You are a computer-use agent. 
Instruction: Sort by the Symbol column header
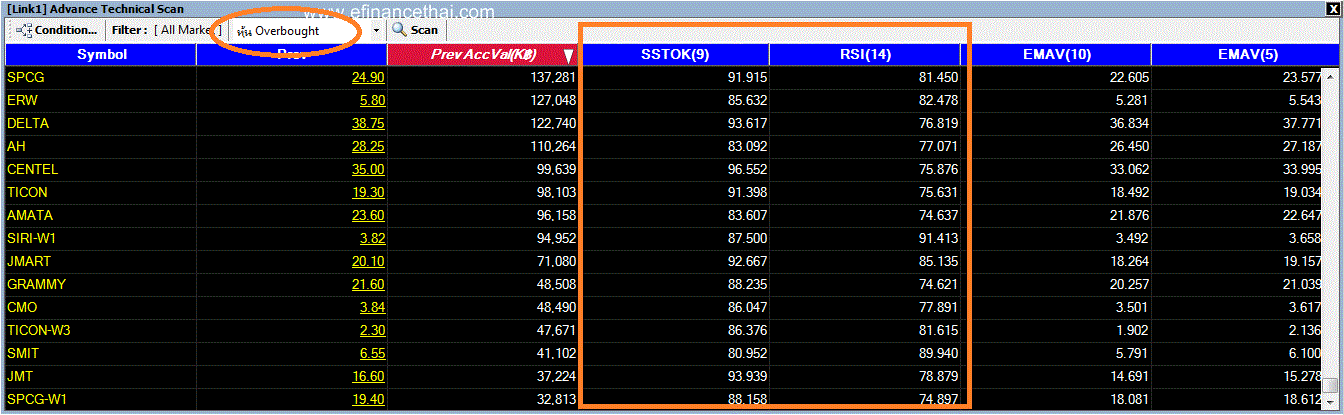[x=101, y=55]
